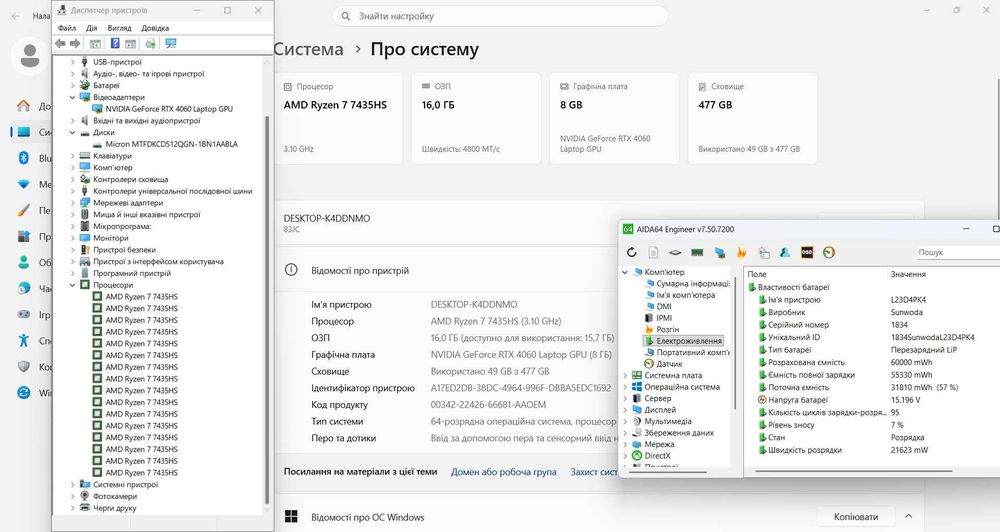Screen dimensions: 1000x532
Task: Open Файл menu in Device Manager
Action: pos(67,28)
